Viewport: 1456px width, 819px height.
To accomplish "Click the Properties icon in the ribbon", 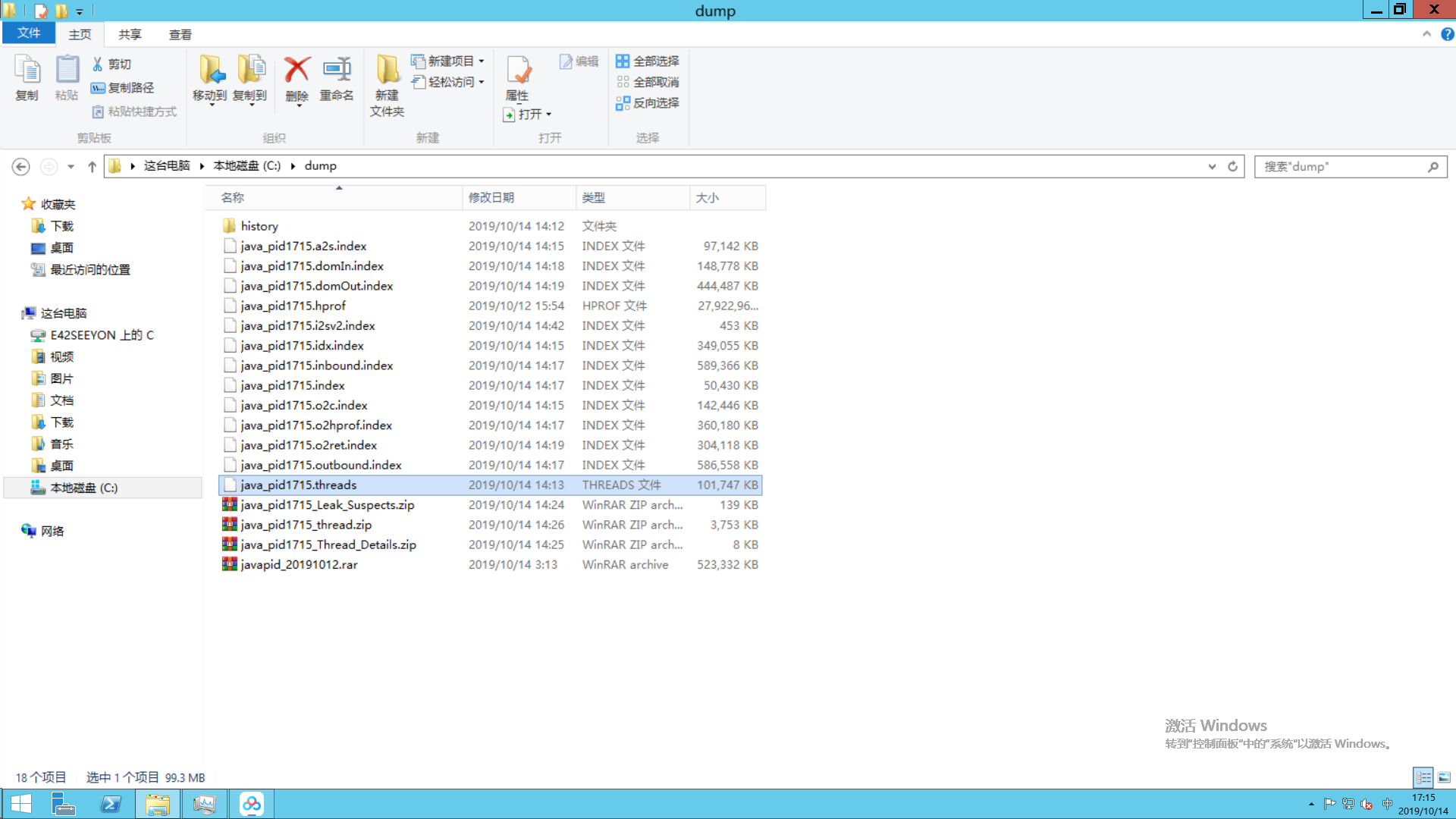I will pyautogui.click(x=518, y=70).
